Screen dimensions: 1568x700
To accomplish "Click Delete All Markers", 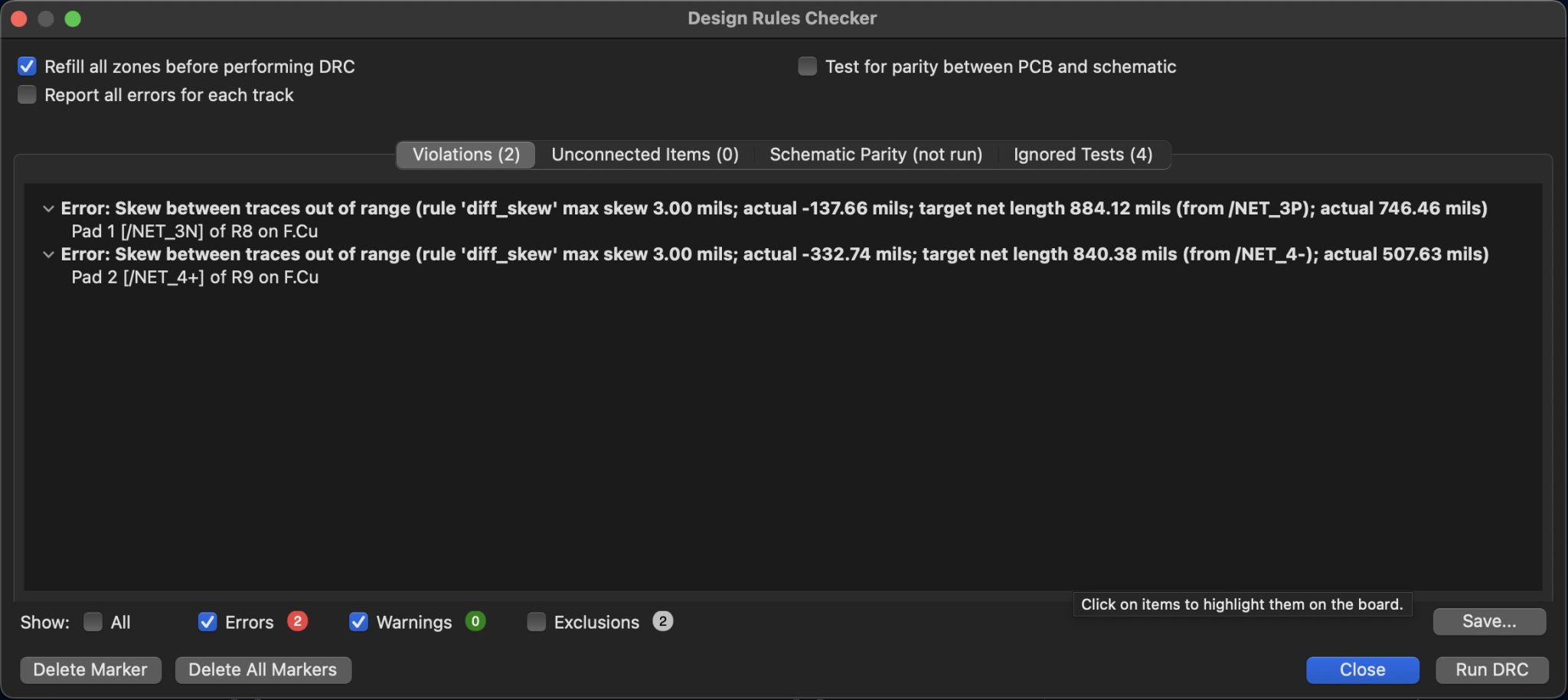I will click(263, 669).
